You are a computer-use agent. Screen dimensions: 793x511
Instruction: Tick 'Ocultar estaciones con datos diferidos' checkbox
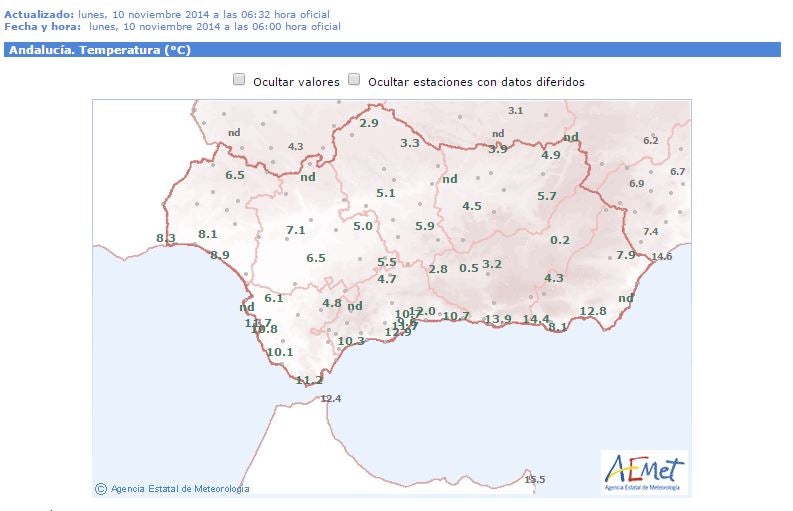(354, 81)
